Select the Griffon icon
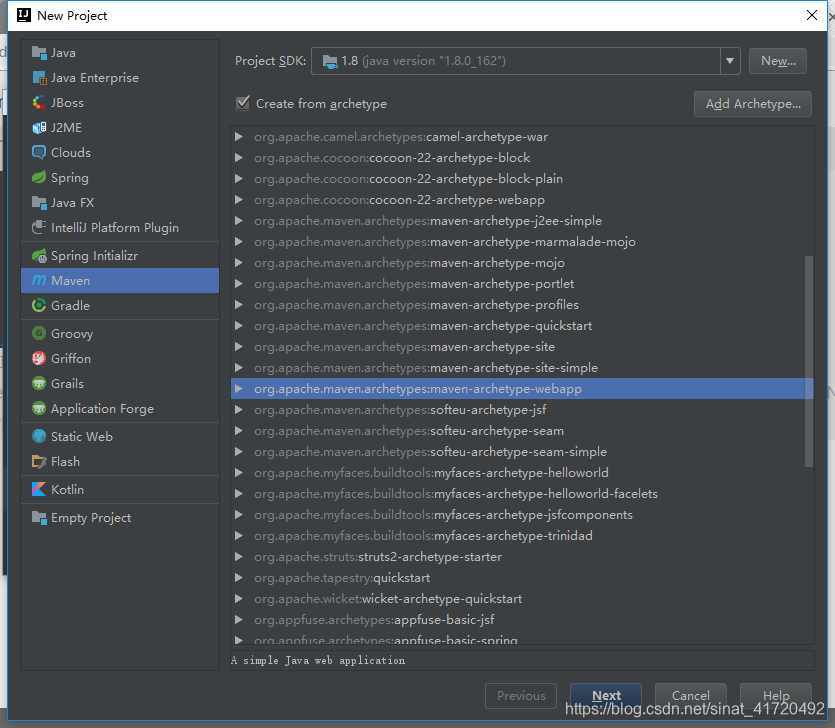The height and width of the screenshot is (728, 835). coord(39,358)
